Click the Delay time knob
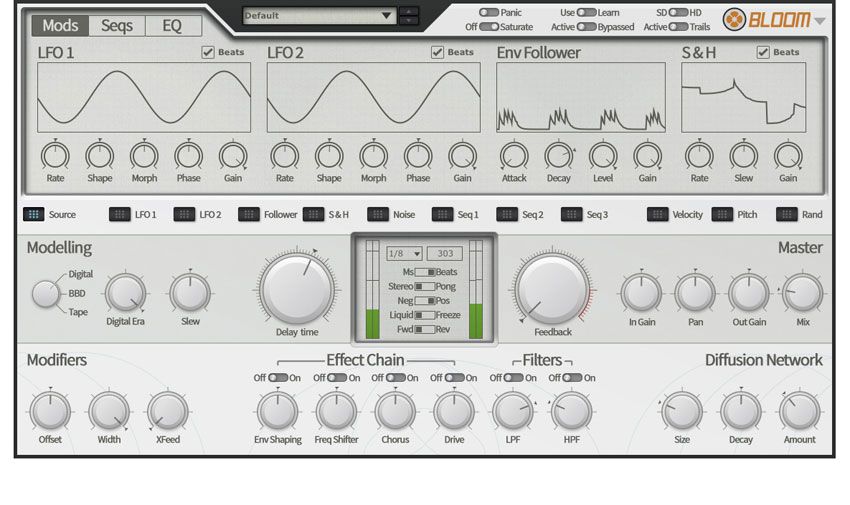 [297, 288]
